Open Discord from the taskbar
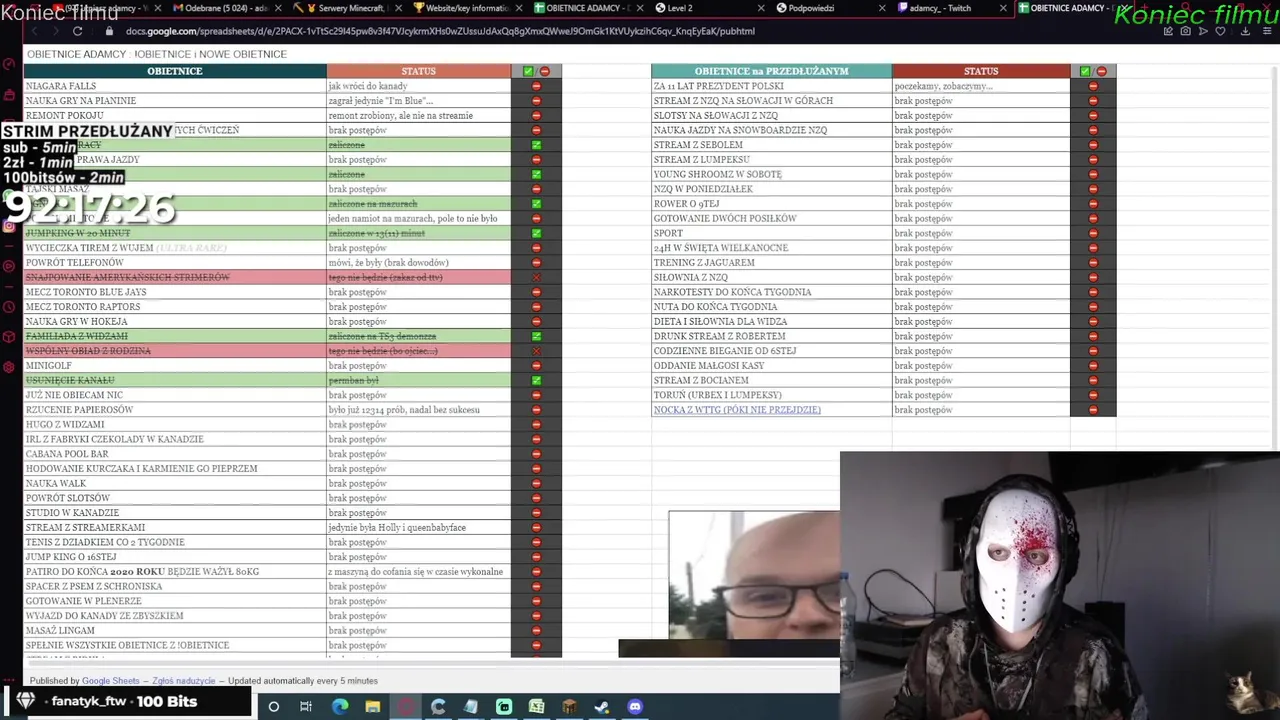 (634, 707)
